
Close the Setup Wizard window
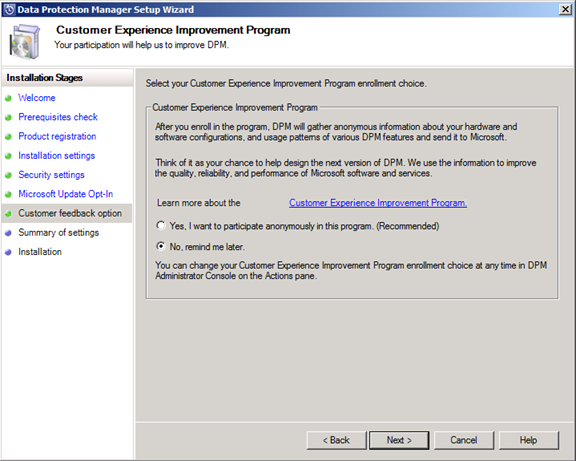[565, 9]
